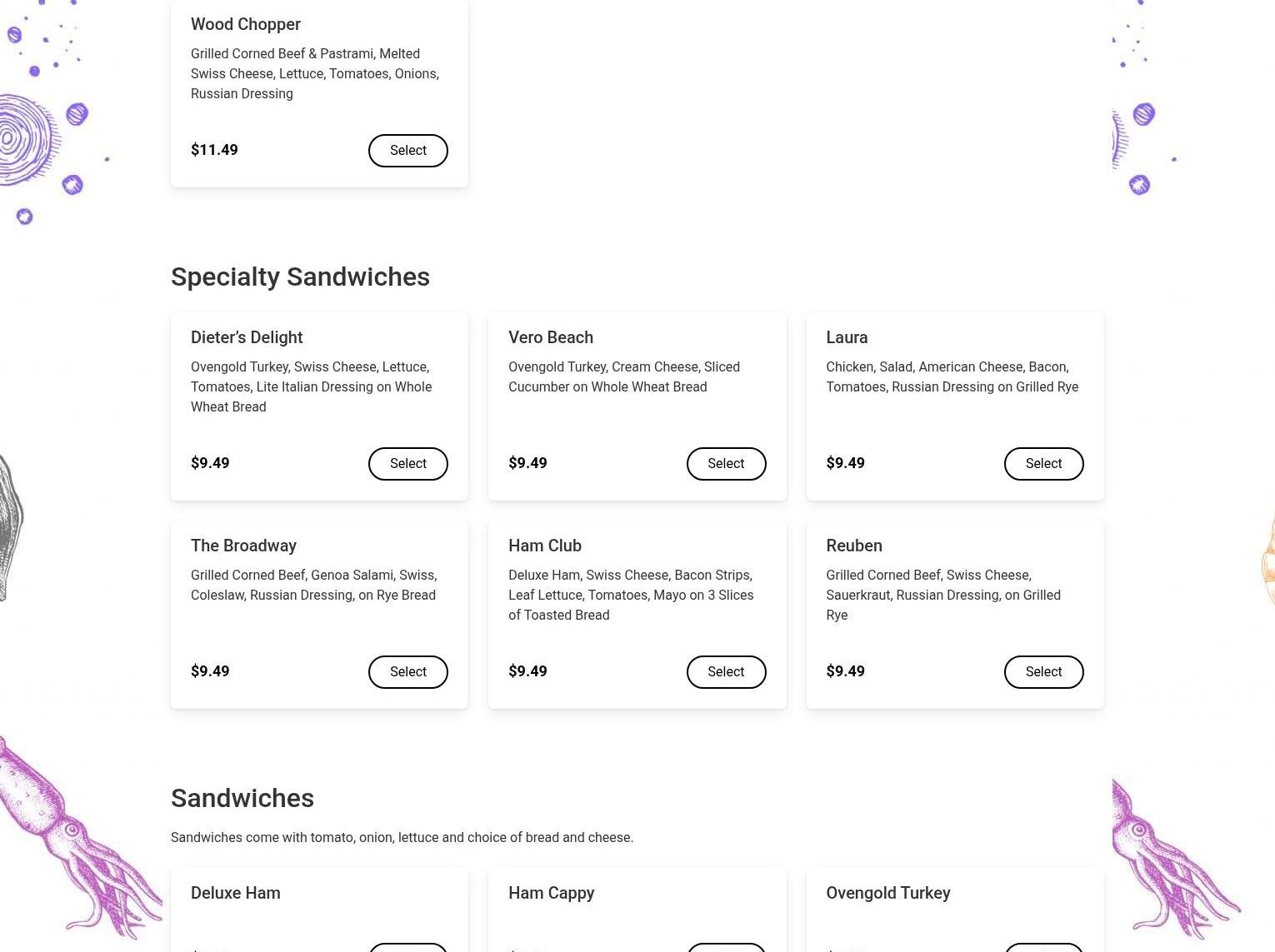Click the Reuben card description text
Viewport: 1275px width, 952px height.
pos(943,595)
